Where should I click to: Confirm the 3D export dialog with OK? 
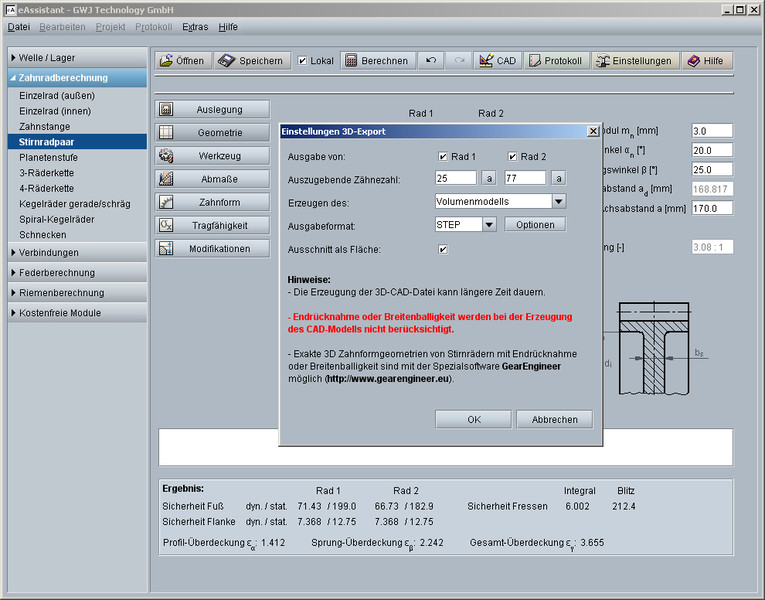tap(474, 419)
